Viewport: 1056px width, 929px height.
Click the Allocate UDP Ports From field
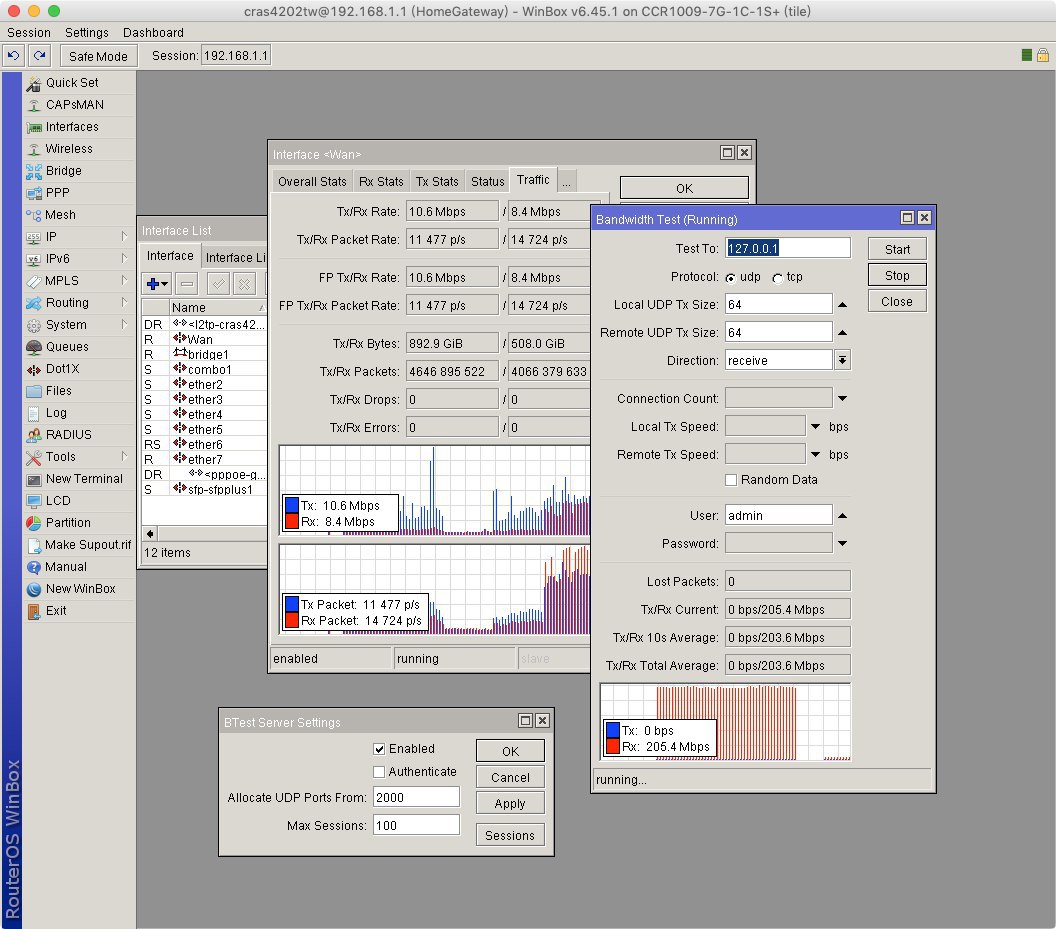coord(416,798)
